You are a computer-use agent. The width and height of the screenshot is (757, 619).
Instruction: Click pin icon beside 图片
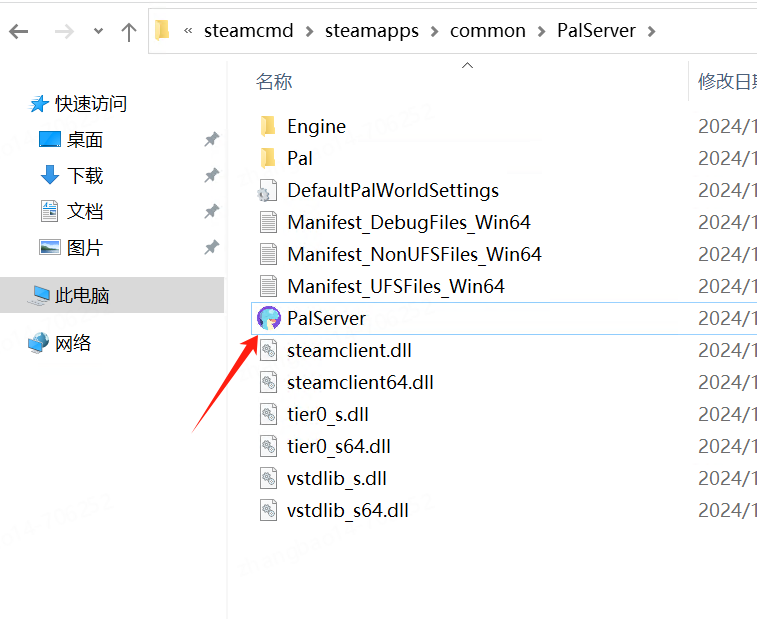[x=211, y=248]
